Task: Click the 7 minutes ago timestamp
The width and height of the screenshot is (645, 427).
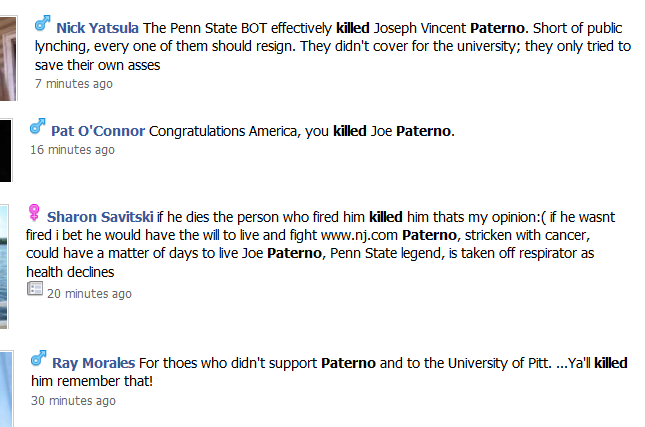Action: (74, 84)
